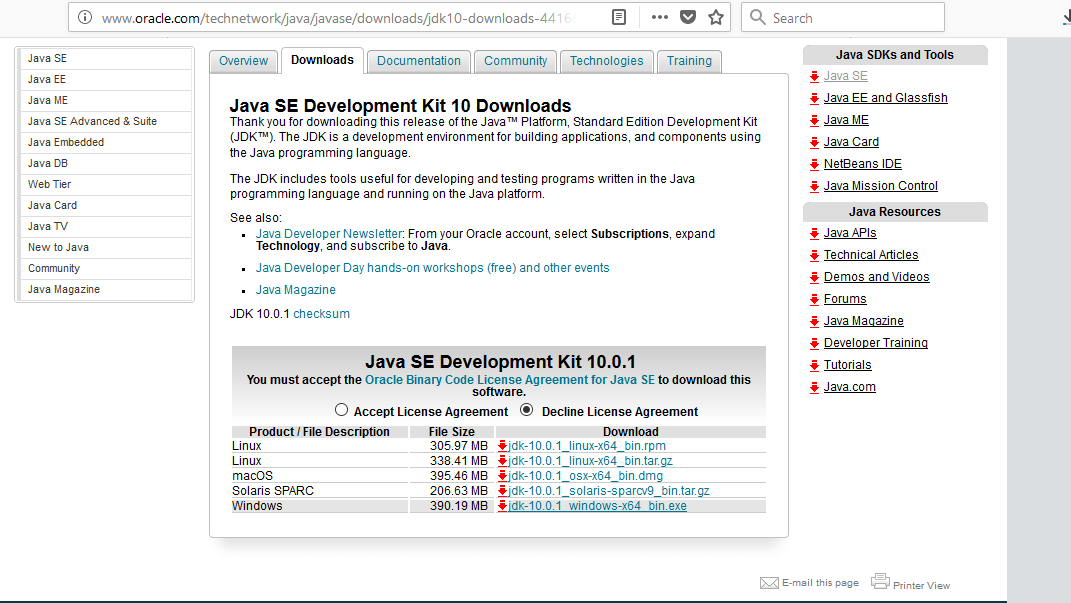Screen dimensions: 1071x603
Task: Click the 390.19 MB Windows file size
Action: tap(459, 506)
